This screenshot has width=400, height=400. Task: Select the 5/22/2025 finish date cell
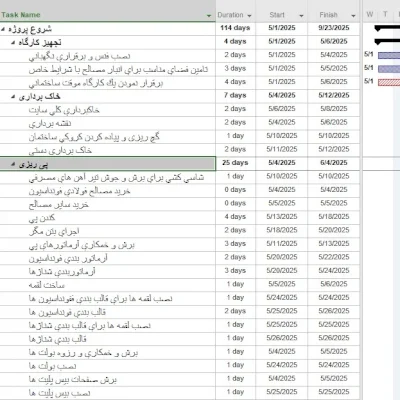pos(334,257)
